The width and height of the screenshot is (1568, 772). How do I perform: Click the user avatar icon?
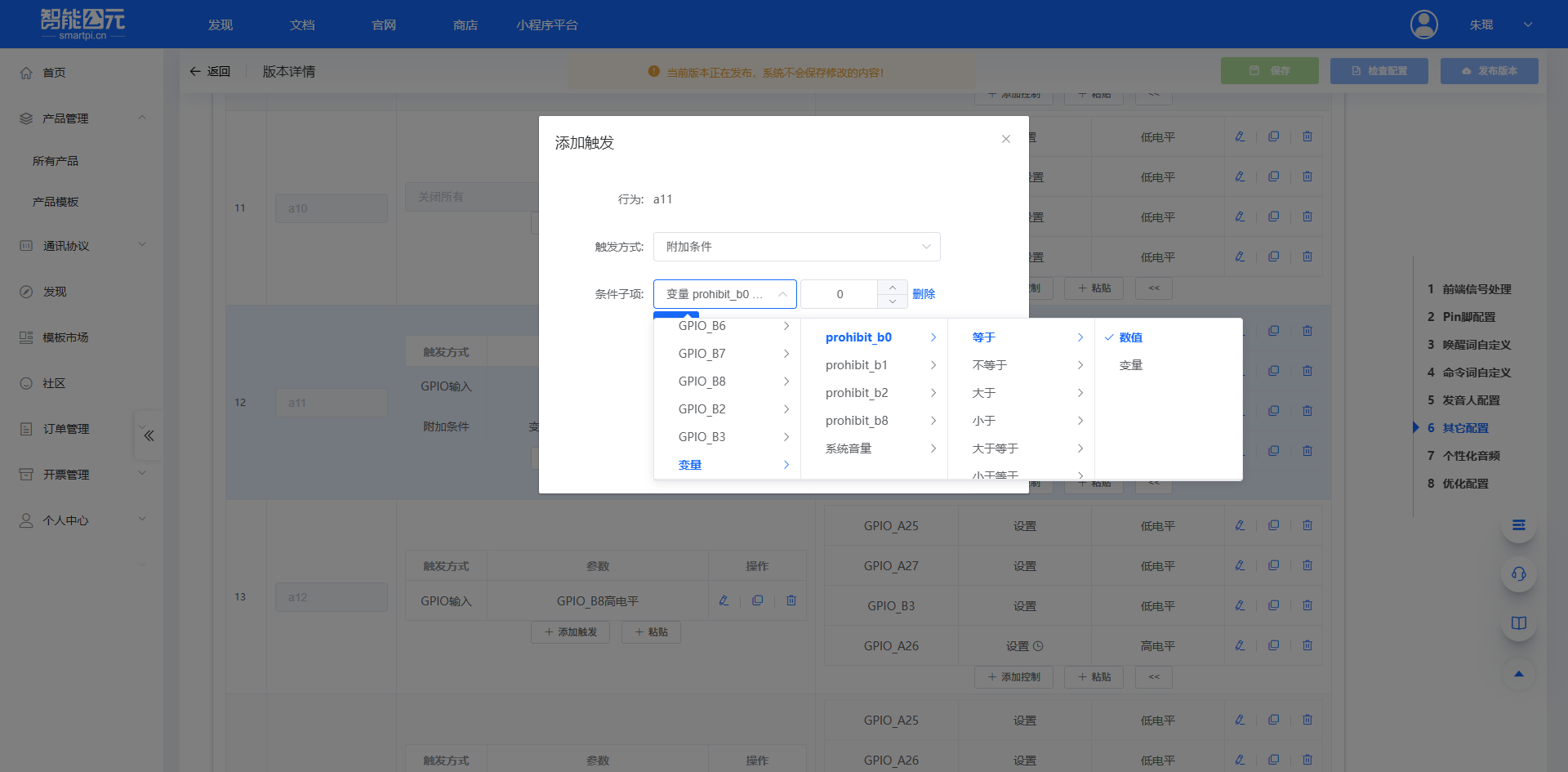coord(1424,25)
